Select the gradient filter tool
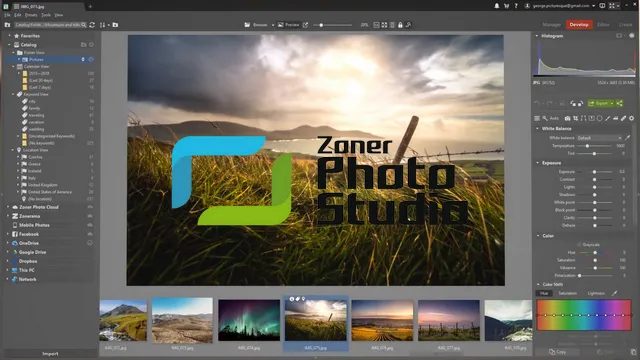Screen dimensions: 640x360 pyautogui.click(x=591, y=118)
